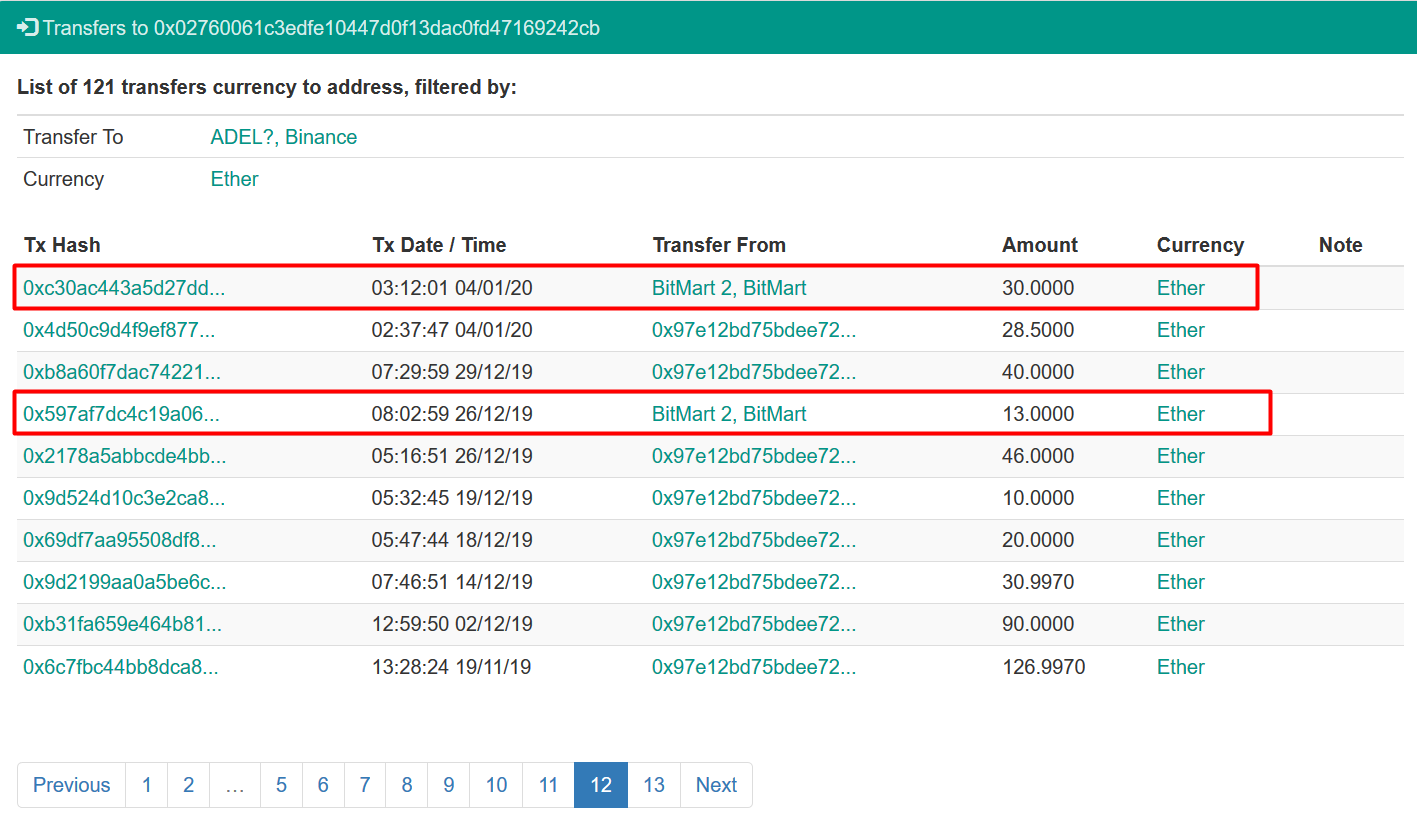Screen dimensions: 1417x837
Task: Open the Ether currency filter link
Action: tap(235, 179)
